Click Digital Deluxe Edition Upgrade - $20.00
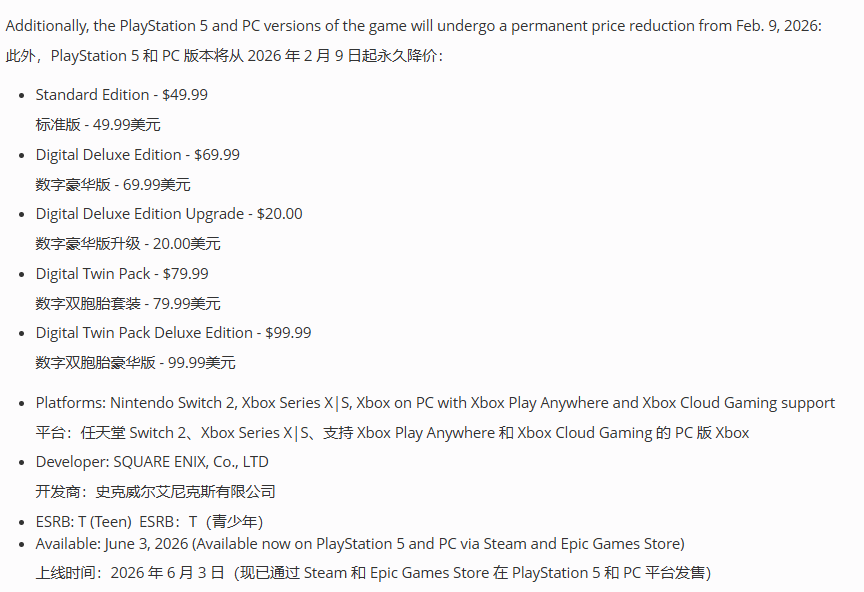 pyautogui.click(x=168, y=214)
